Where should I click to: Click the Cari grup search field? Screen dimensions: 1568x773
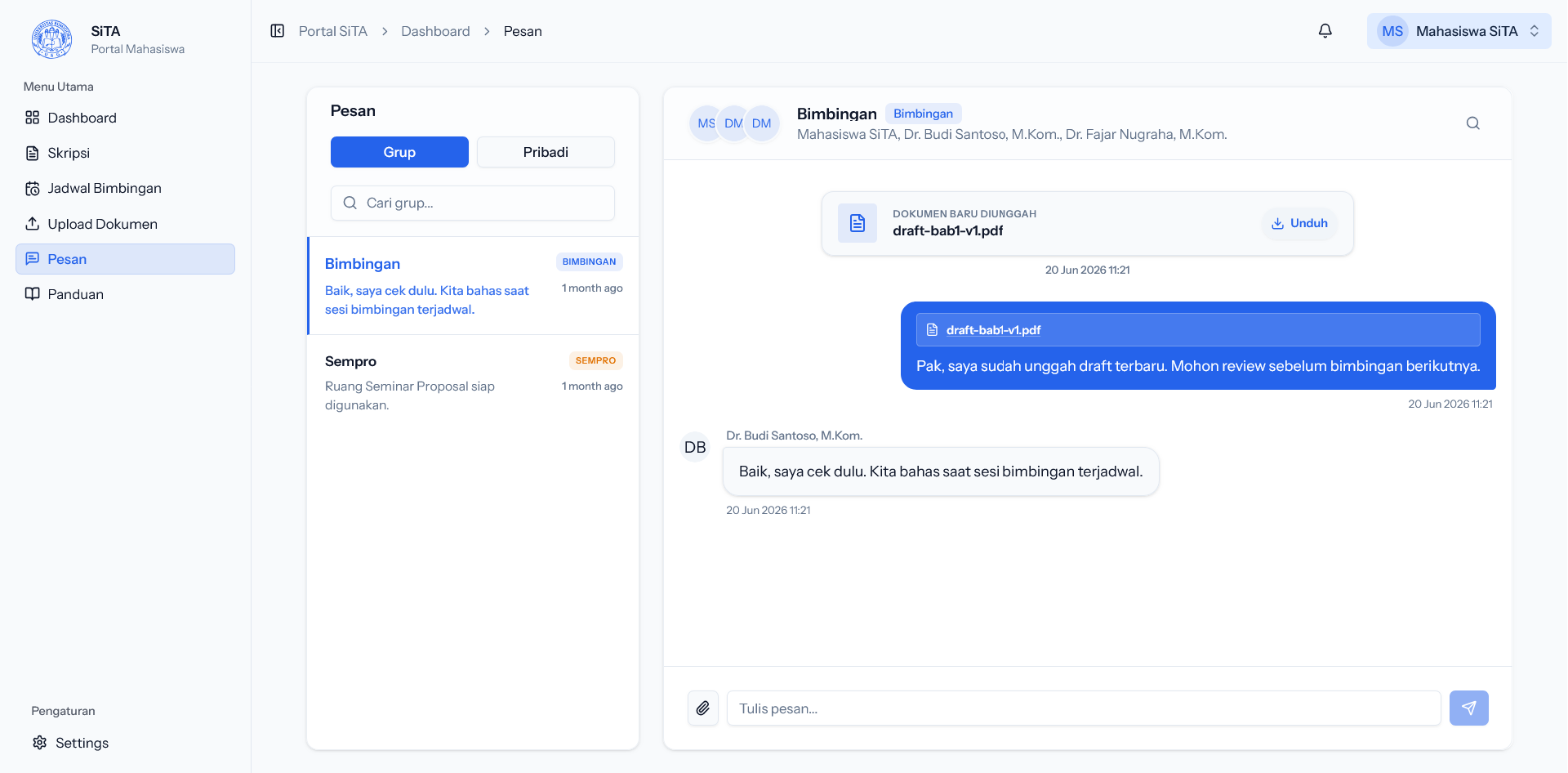(473, 203)
